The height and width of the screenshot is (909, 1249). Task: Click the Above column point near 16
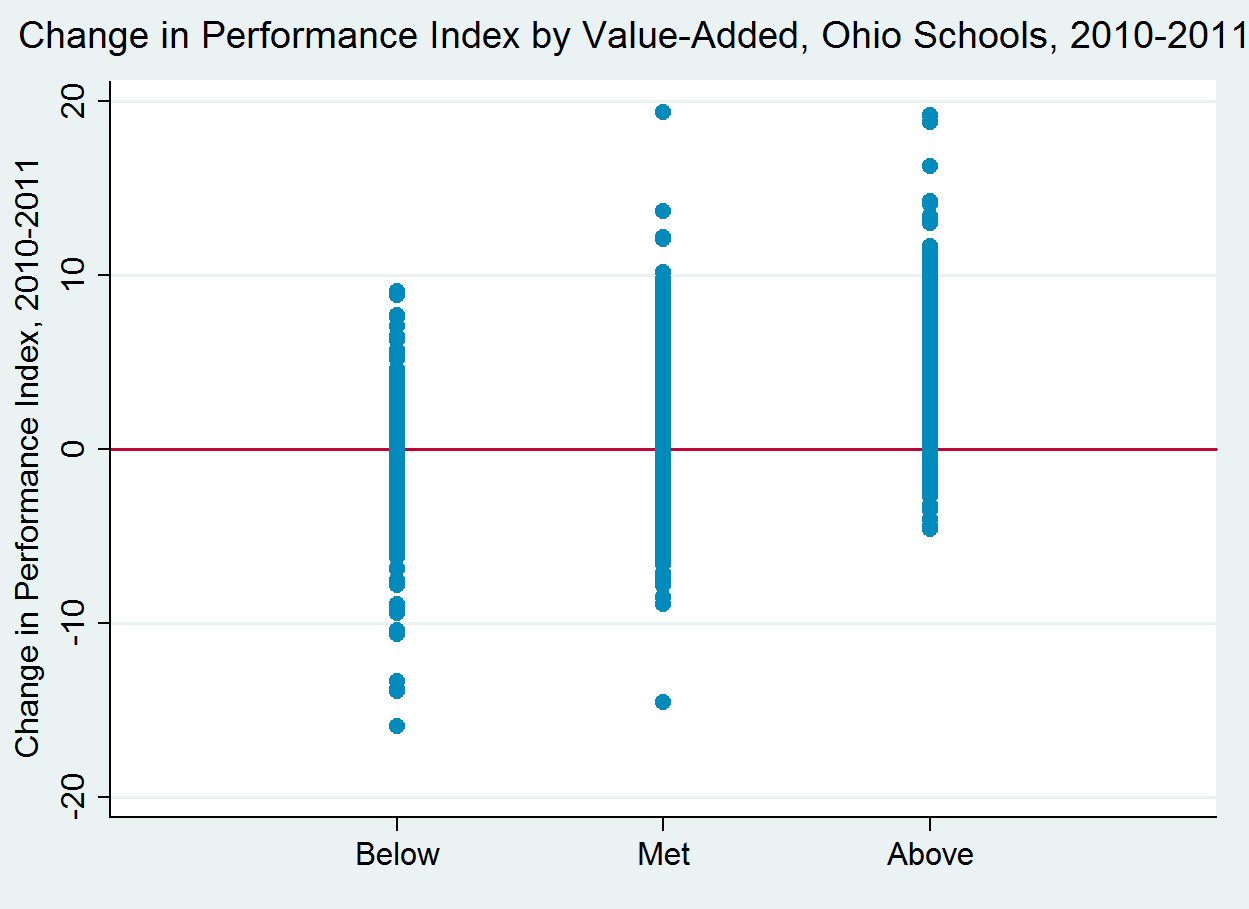[930, 166]
